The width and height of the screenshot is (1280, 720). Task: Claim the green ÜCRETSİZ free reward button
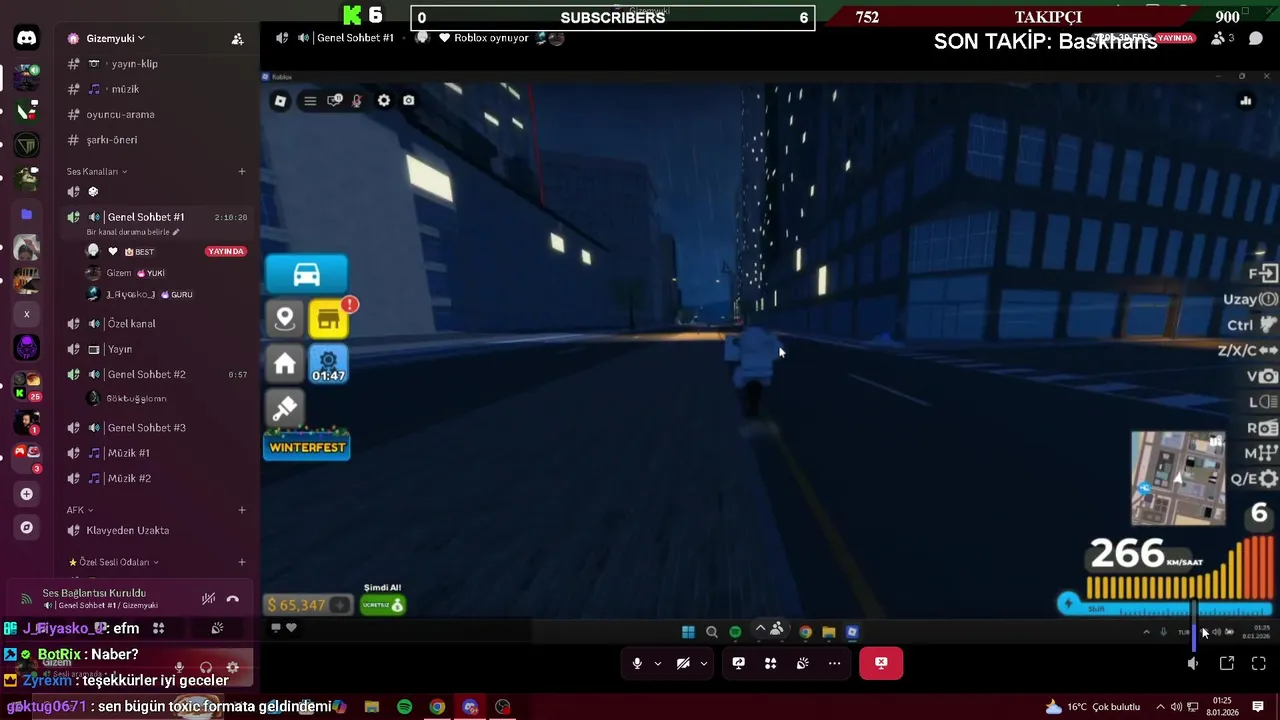(383, 605)
